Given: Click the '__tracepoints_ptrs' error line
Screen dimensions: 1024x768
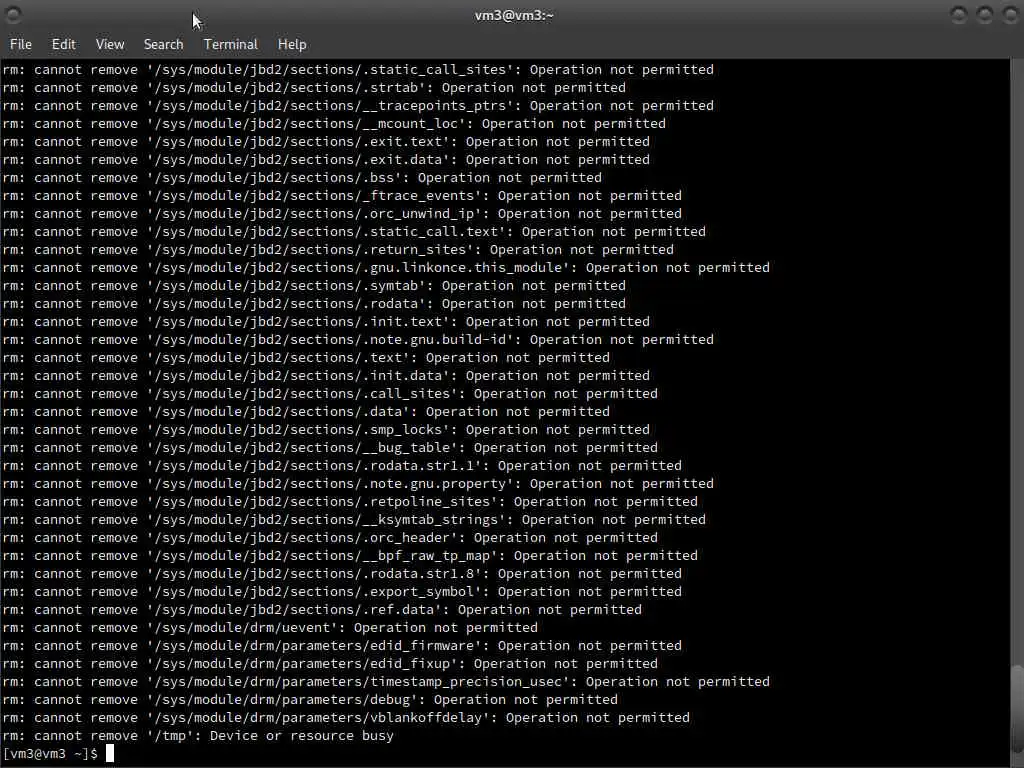Looking at the screenshot, I should coord(358,105).
